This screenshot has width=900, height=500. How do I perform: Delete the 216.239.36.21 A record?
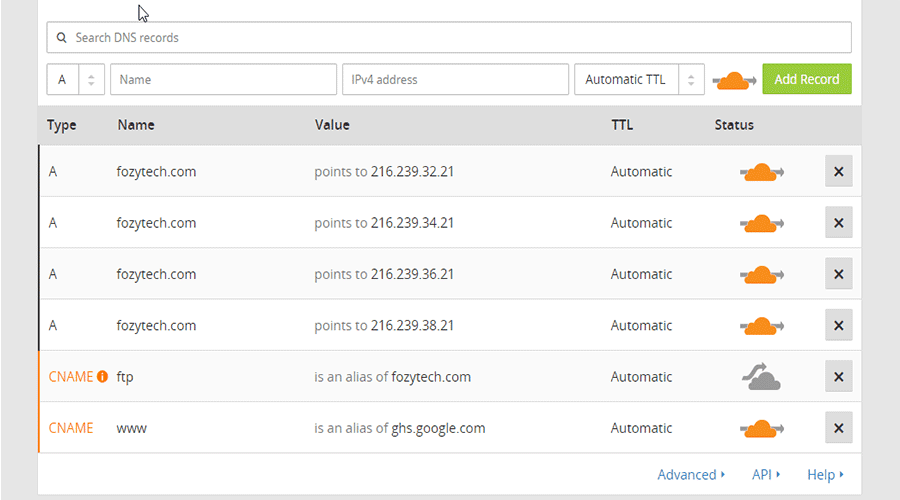(838, 274)
